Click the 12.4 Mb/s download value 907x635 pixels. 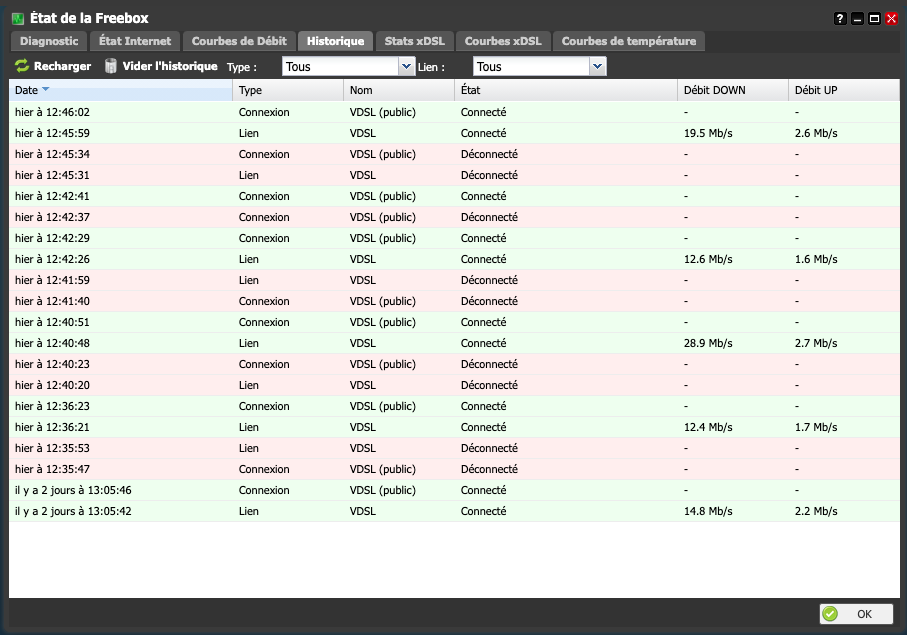pyautogui.click(x=708, y=427)
